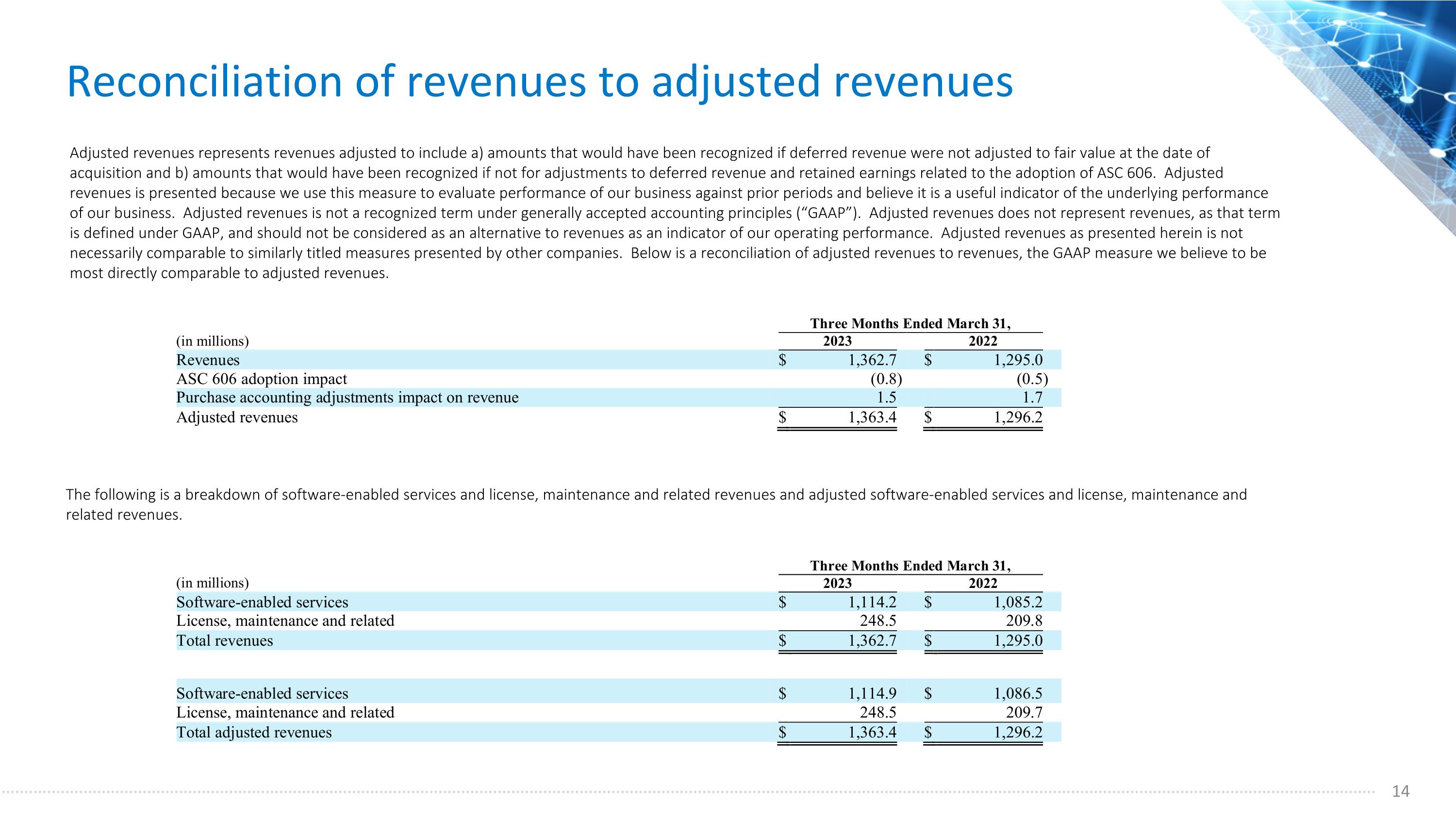Screen dimensions: 1456x819
Task: Click the 2023 ASC 606 value (0.8)
Action: tap(886, 379)
